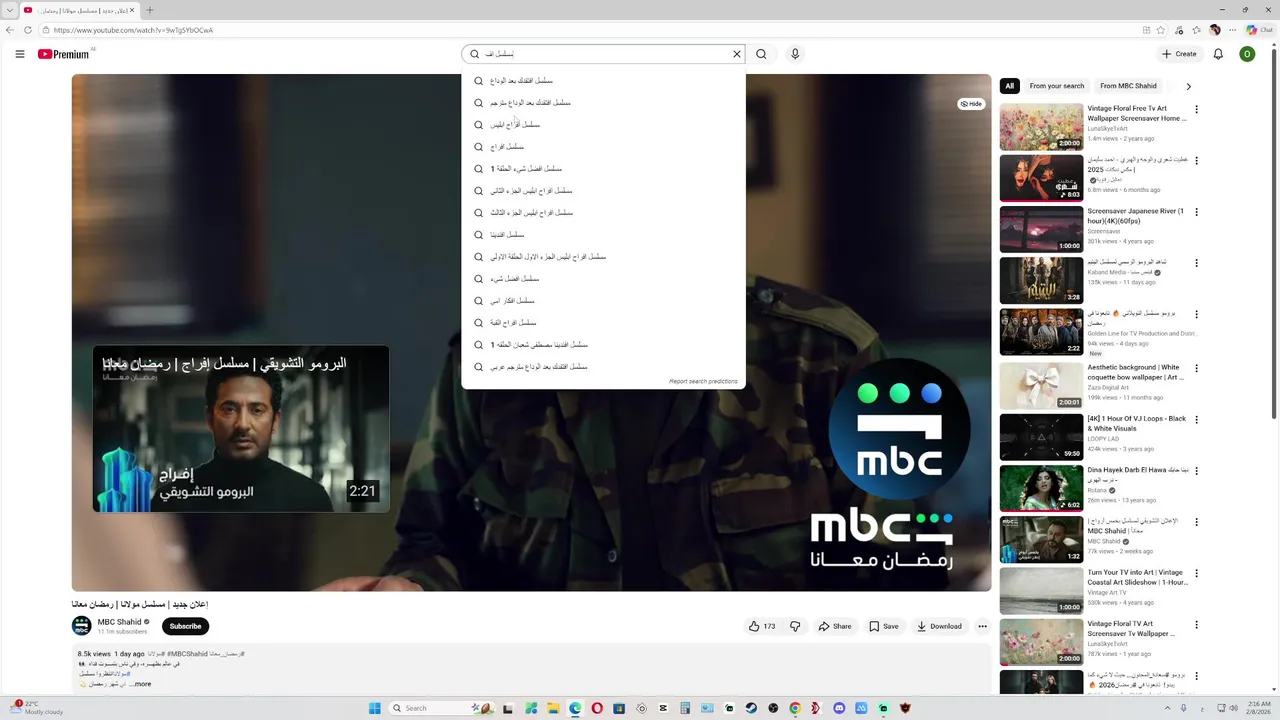Close the current YouTube browser tab
The image size is (1280, 720).
[132, 10]
